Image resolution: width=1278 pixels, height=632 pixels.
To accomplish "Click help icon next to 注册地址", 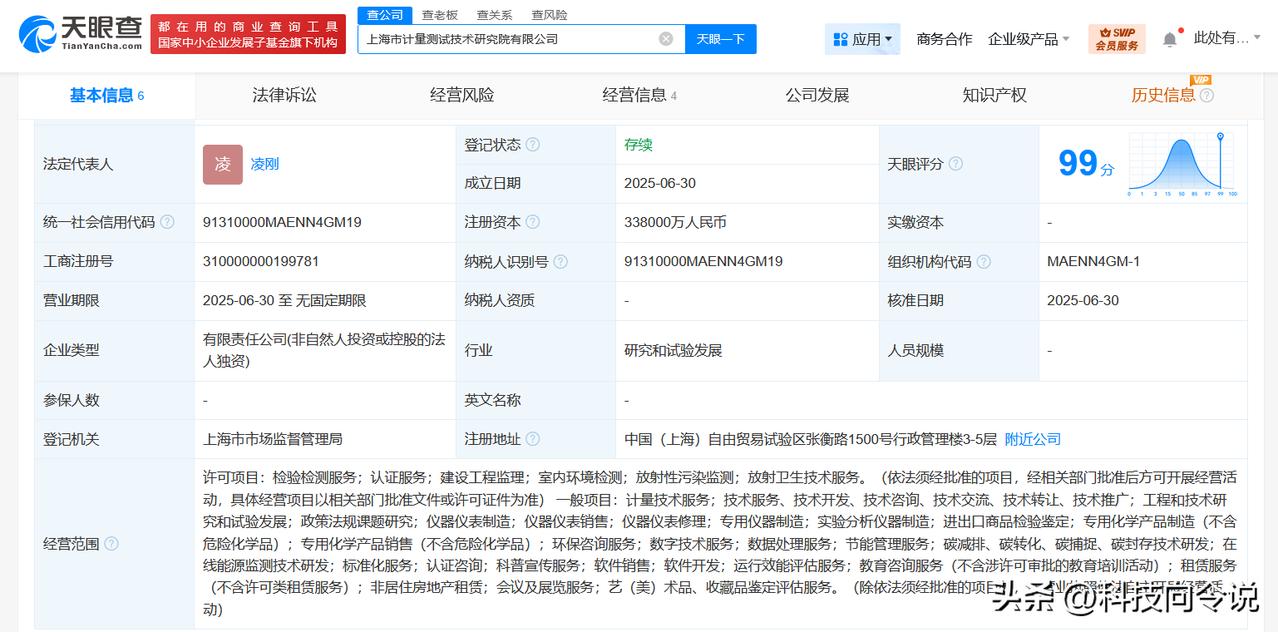I will pos(533,439).
